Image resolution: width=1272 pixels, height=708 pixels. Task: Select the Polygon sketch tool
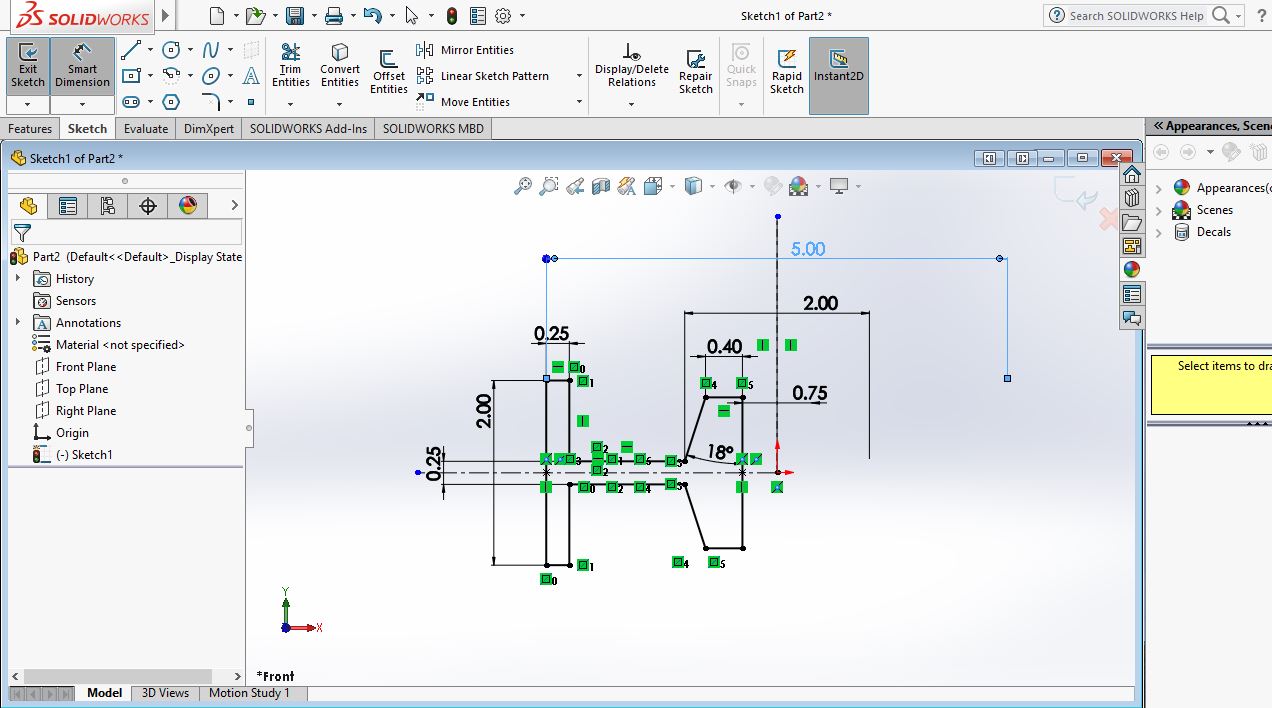172,102
